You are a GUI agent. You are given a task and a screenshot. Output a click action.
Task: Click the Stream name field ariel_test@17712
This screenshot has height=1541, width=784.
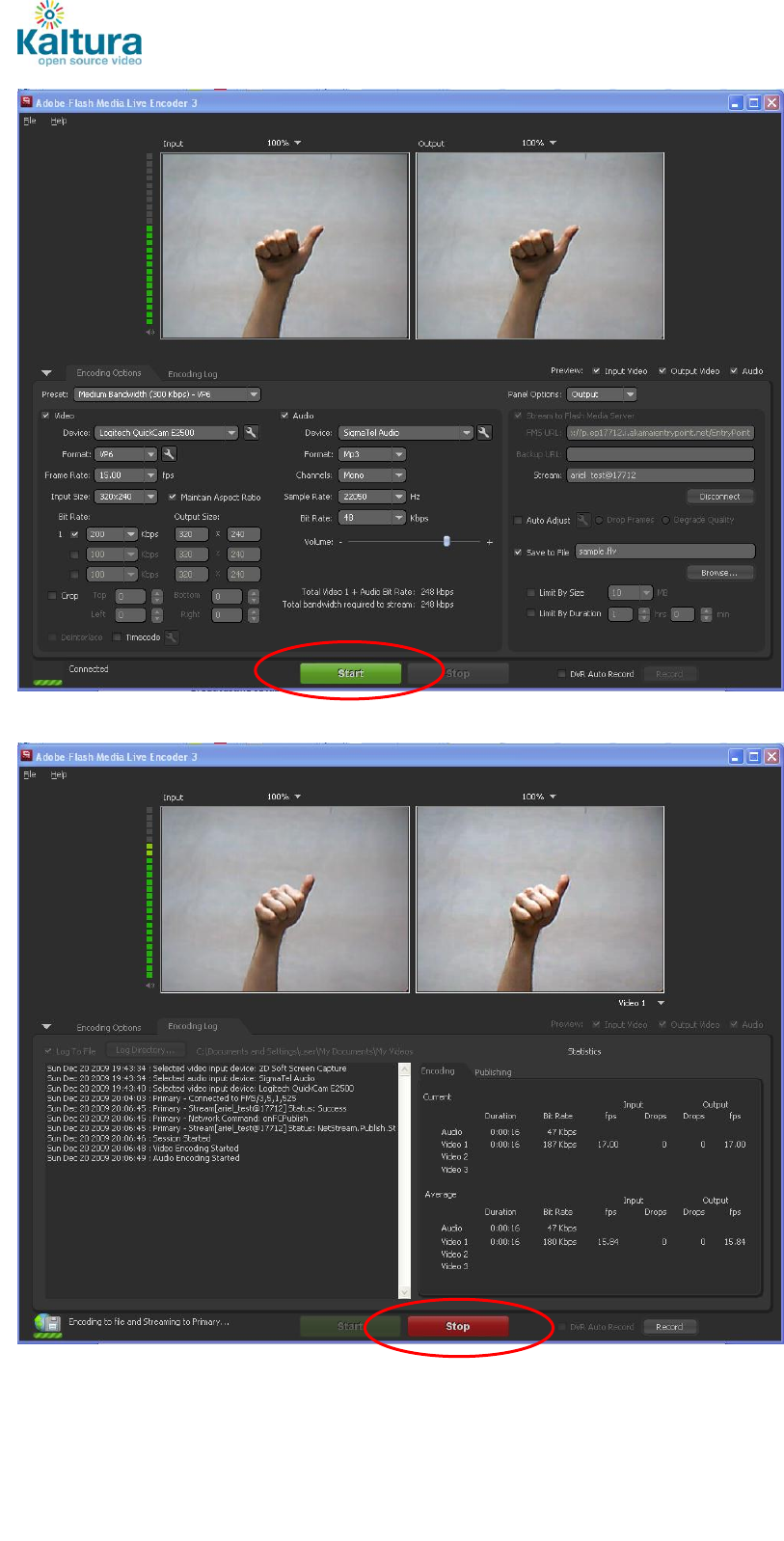point(661,475)
